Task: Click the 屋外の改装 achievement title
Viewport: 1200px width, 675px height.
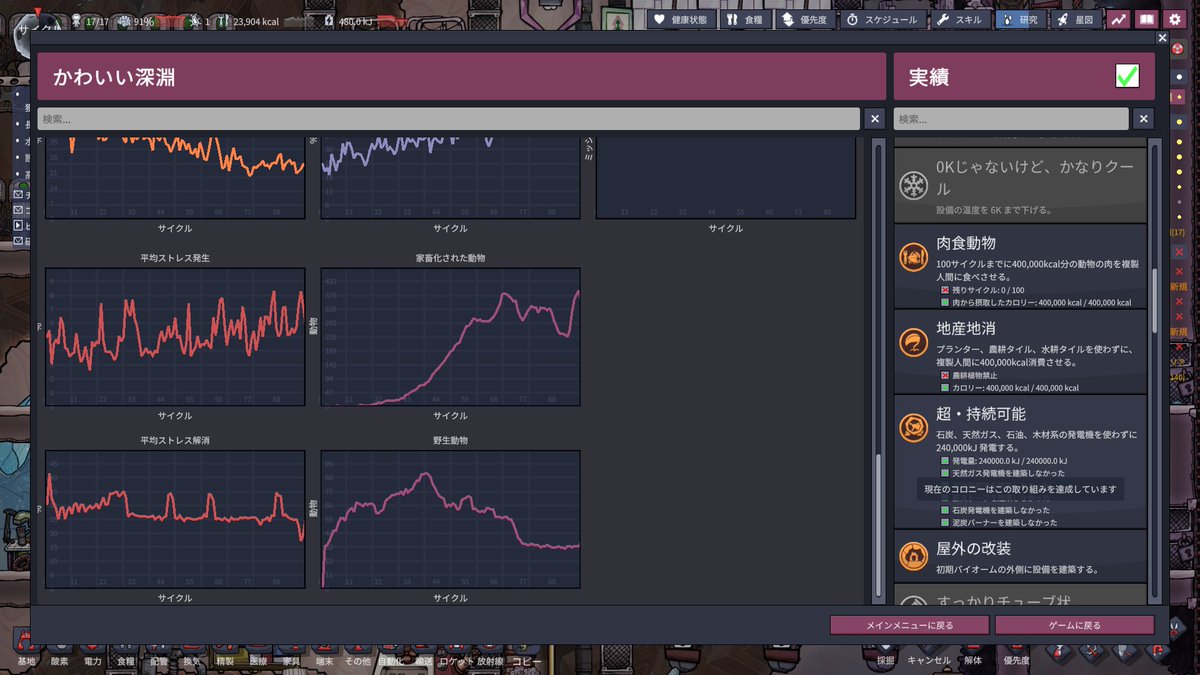Action: point(973,548)
